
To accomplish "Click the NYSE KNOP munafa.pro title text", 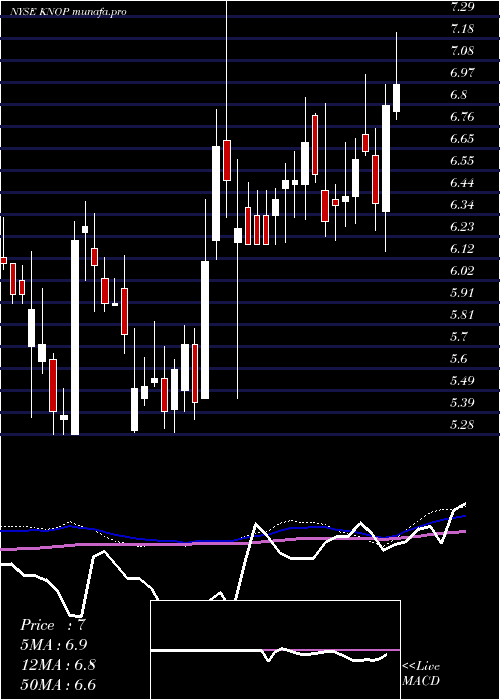I will pos(68,12).
